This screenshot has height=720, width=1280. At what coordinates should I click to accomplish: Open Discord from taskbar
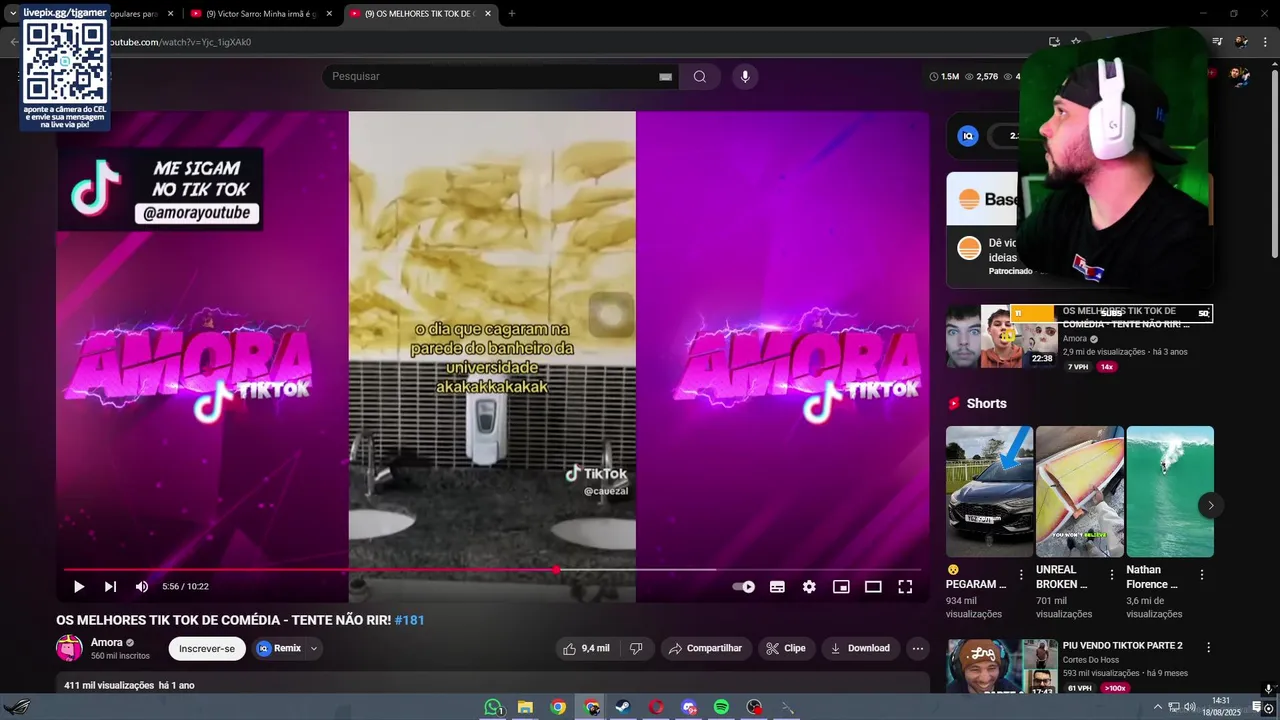tap(689, 707)
